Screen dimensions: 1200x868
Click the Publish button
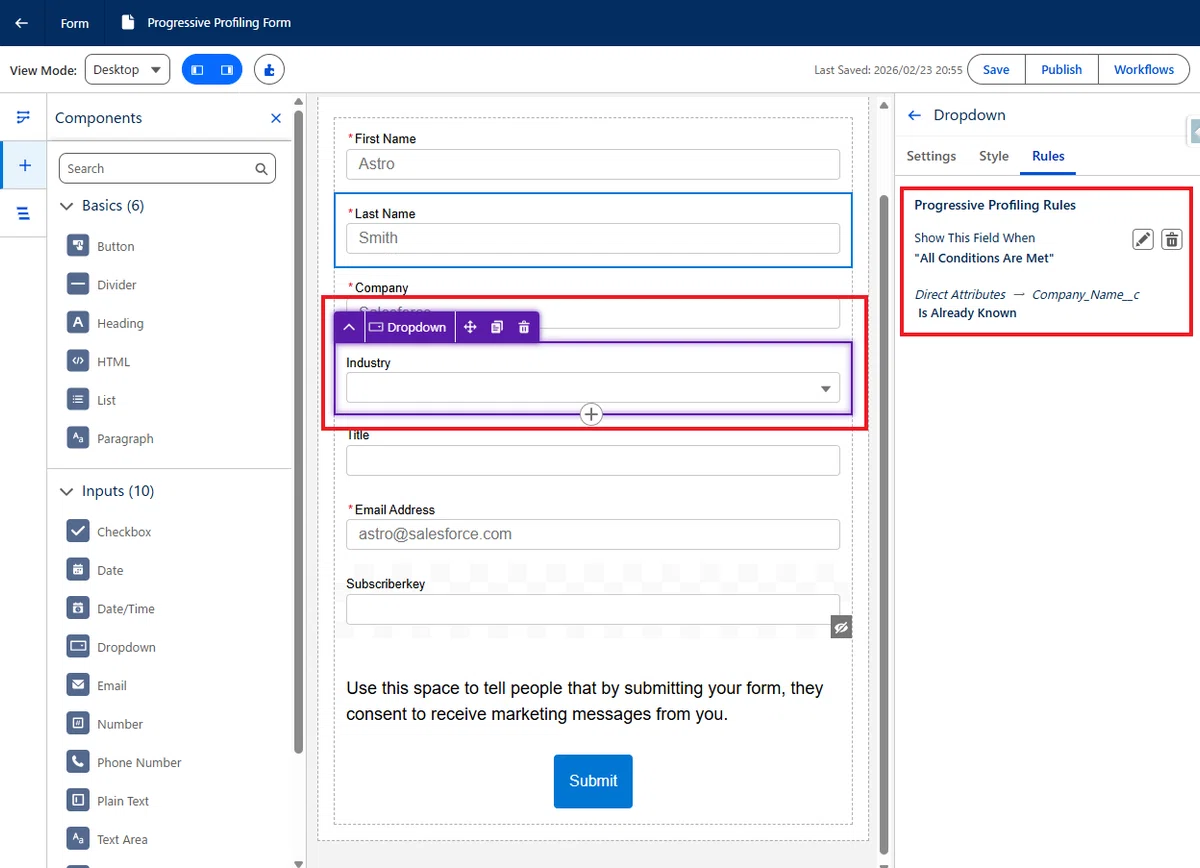(1061, 70)
